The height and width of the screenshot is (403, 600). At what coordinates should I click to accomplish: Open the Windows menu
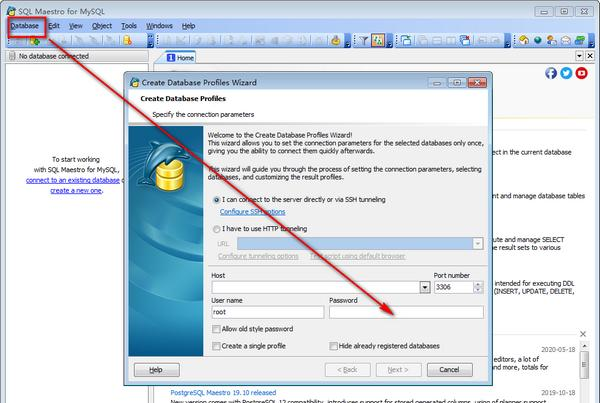(159, 26)
